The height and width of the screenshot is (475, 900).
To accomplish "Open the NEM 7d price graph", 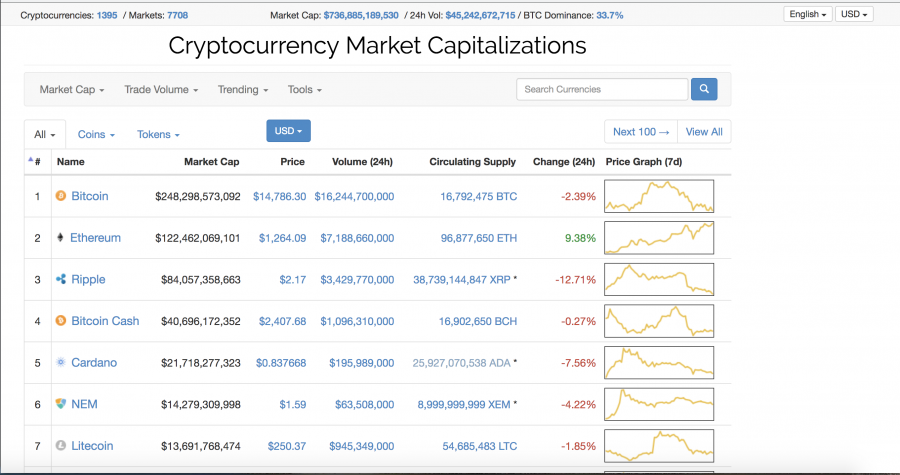I will (x=659, y=404).
